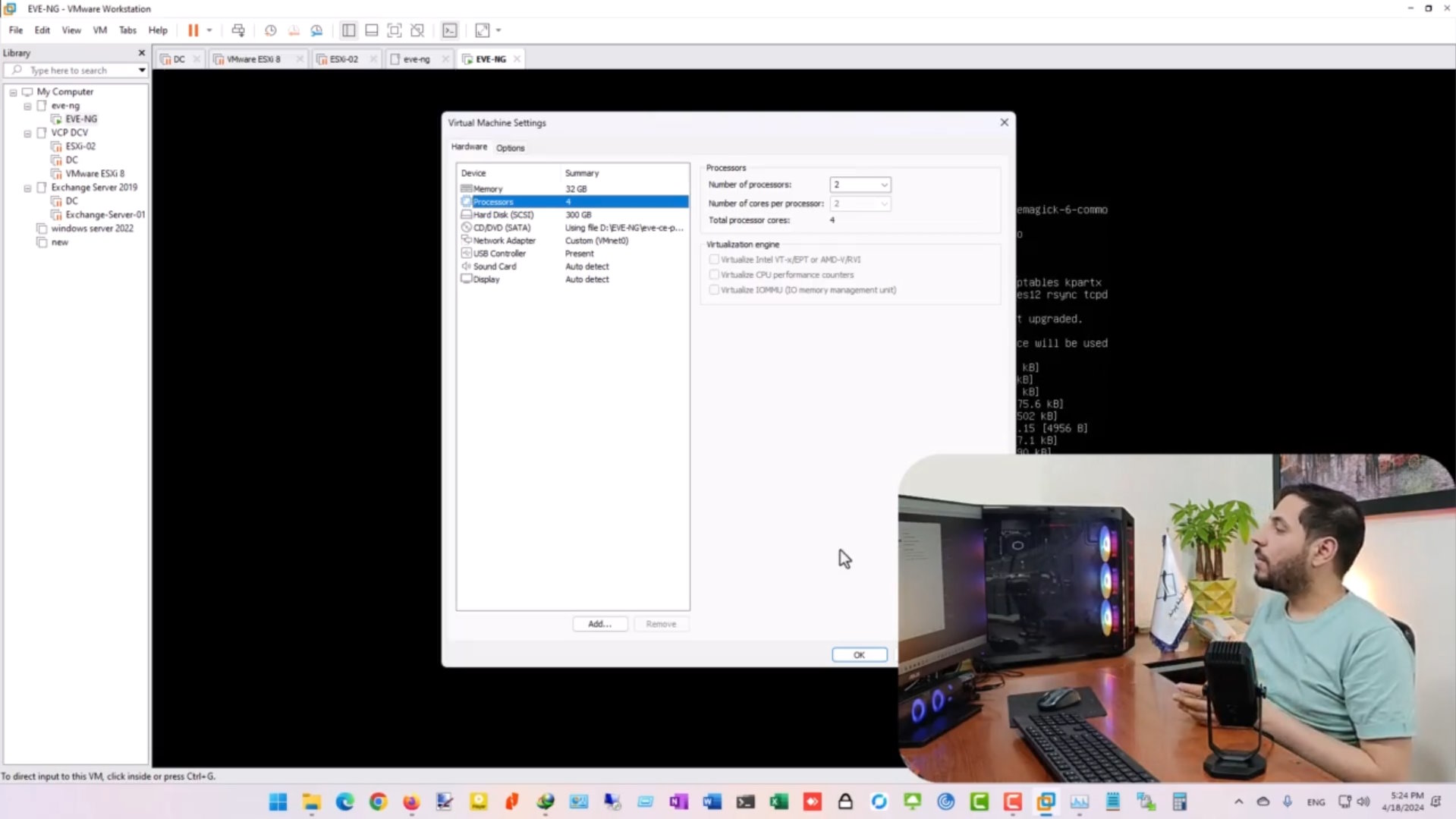Open the power options dropdown beside the pause icon
This screenshot has width=1456, height=819.
[209, 30]
